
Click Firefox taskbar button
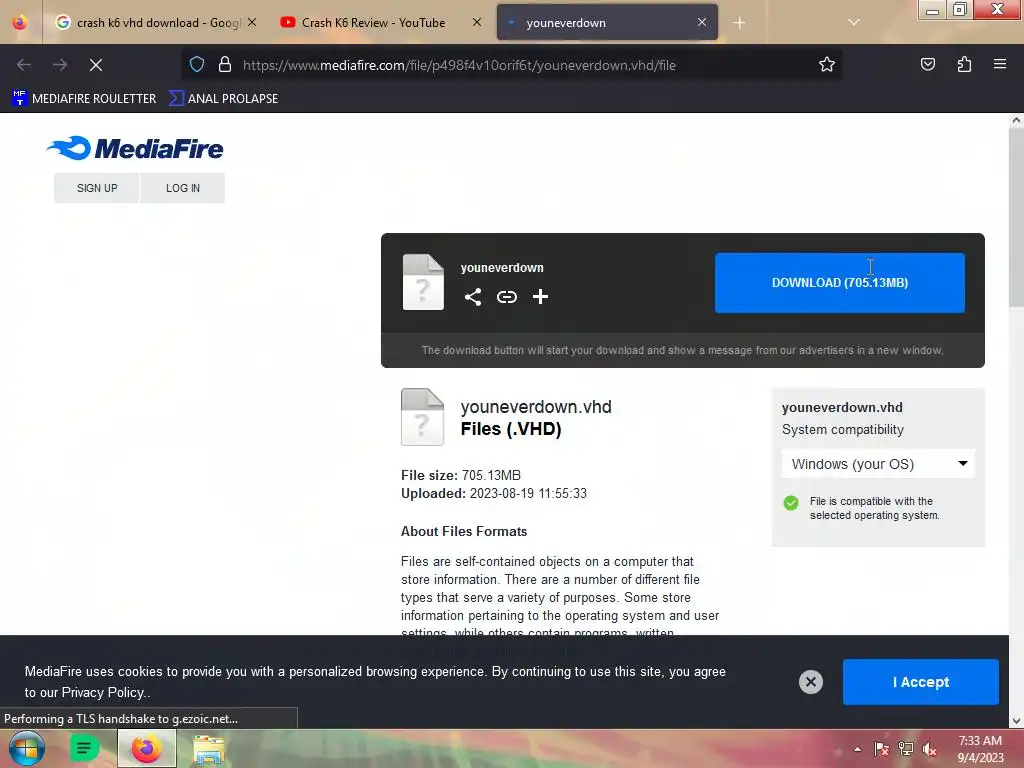pos(147,748)
